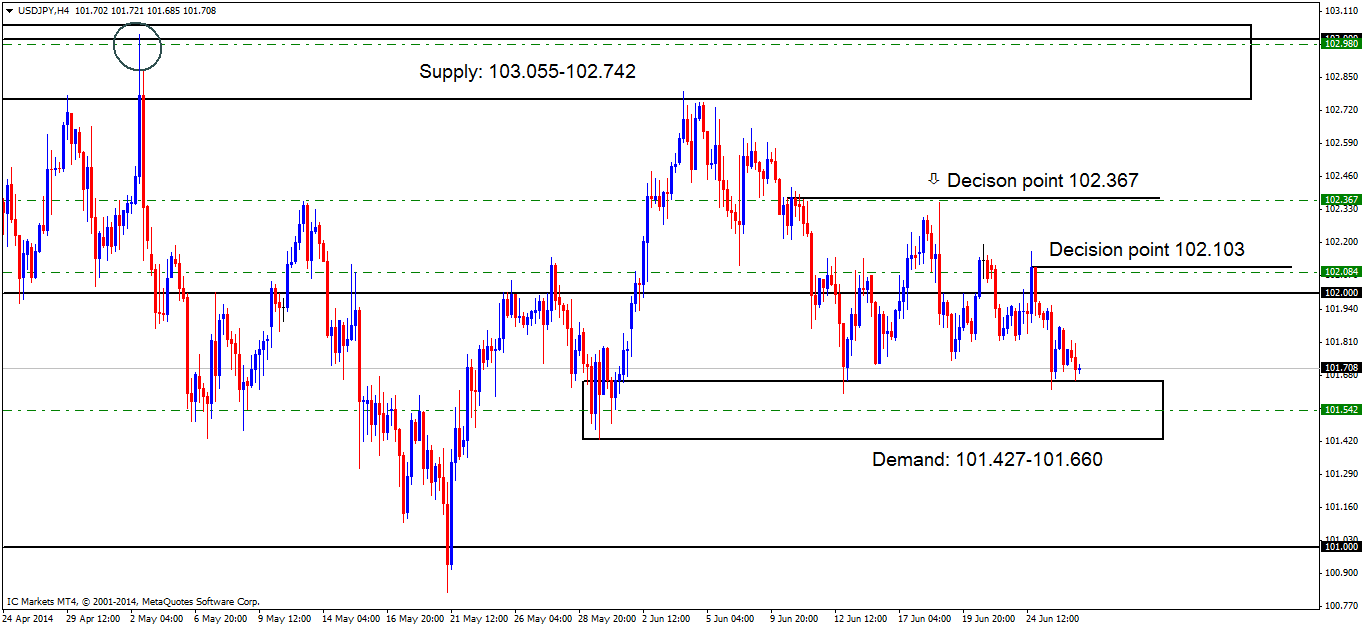The width and height of the screenshot is (1362, 627).
Task: Click the 103.110 value on price axis
Action: 1340,10
